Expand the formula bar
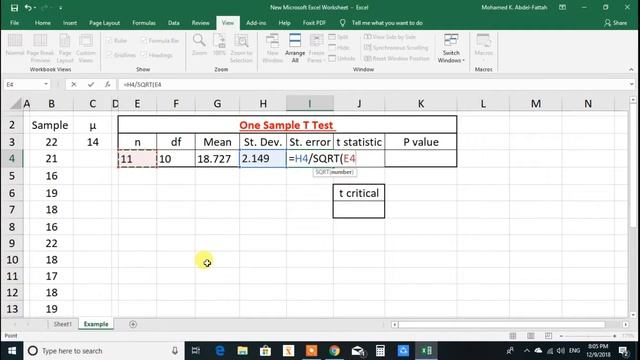Image resolution: width=640 pixels, height=360 pixels. (631, 84)
